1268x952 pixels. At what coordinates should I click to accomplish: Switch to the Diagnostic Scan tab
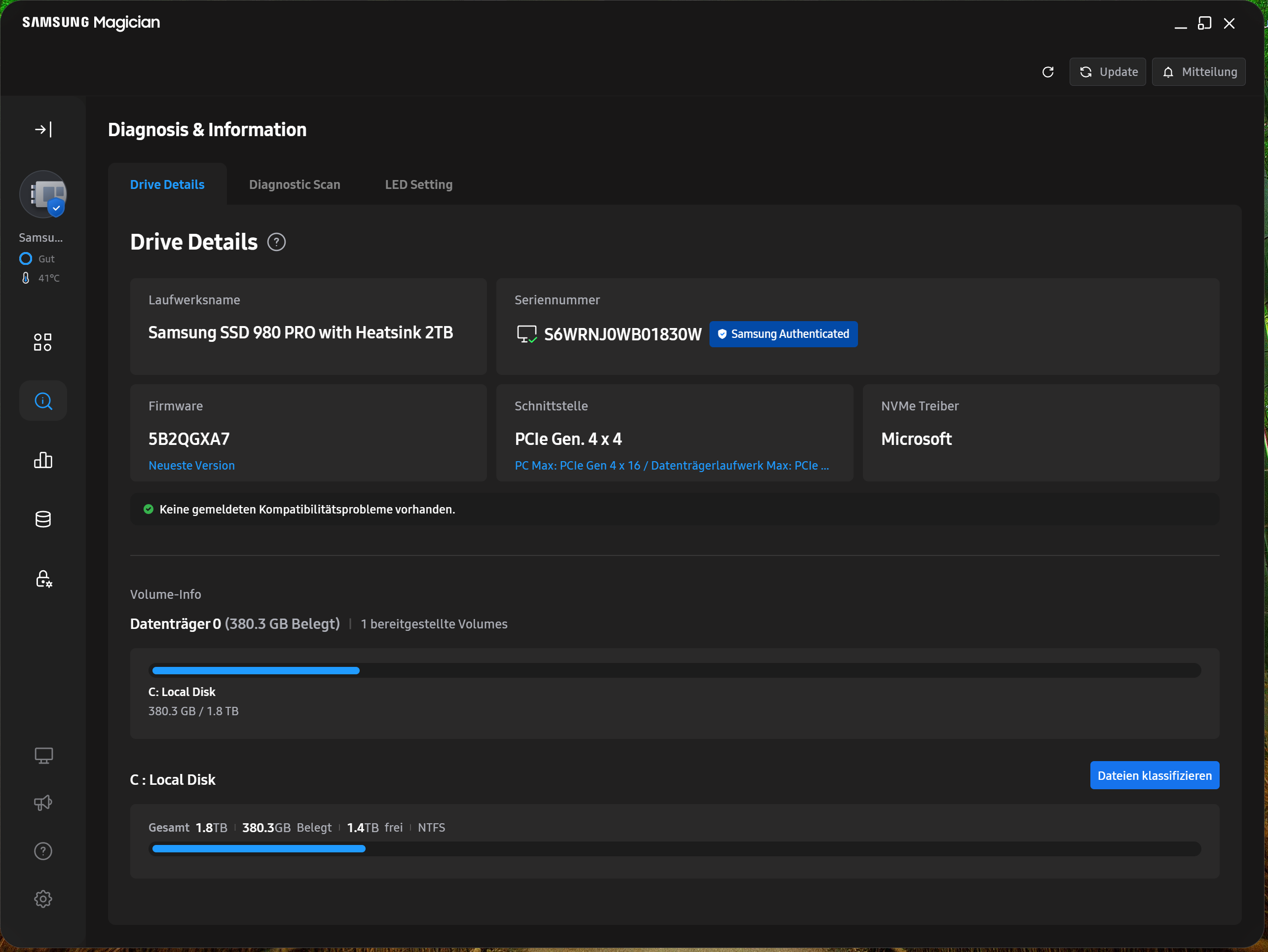point(294,184)
